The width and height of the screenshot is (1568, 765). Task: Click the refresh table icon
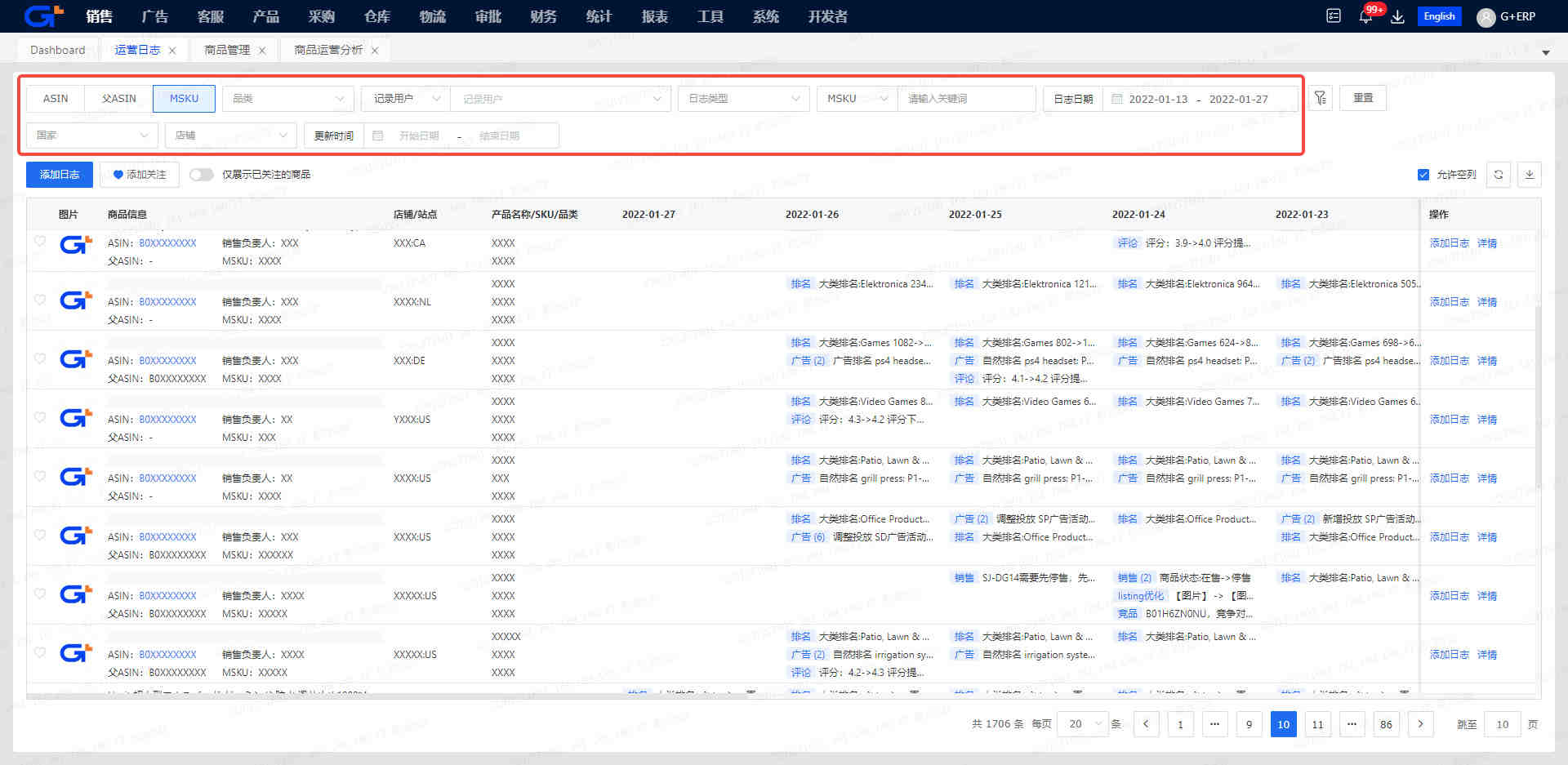tap(1499, 175)
